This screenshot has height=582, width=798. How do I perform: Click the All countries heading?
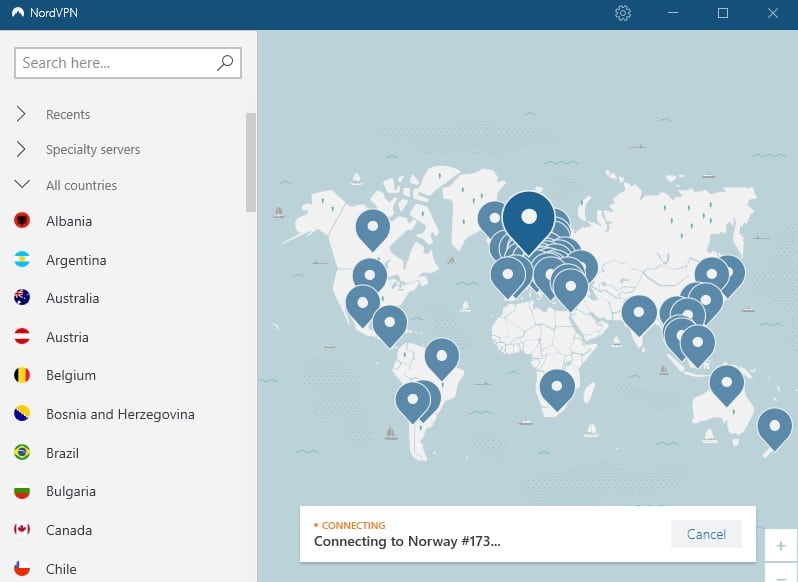pos(81,185)
